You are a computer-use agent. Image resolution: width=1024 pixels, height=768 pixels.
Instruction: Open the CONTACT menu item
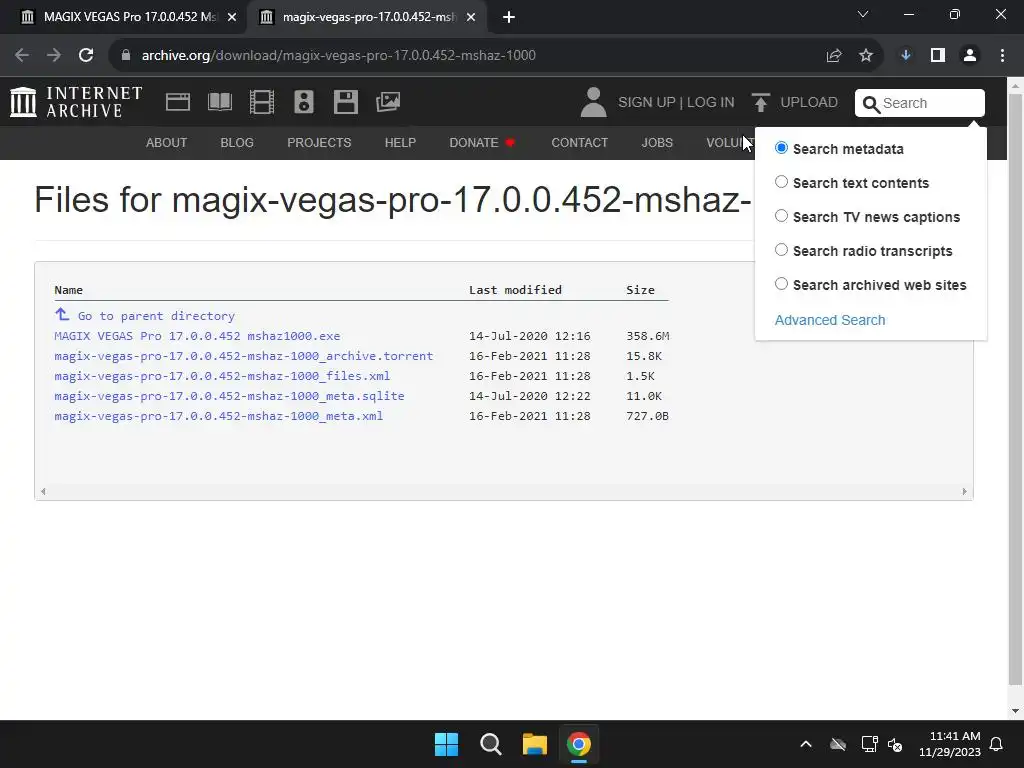click(x=579, y=142)
